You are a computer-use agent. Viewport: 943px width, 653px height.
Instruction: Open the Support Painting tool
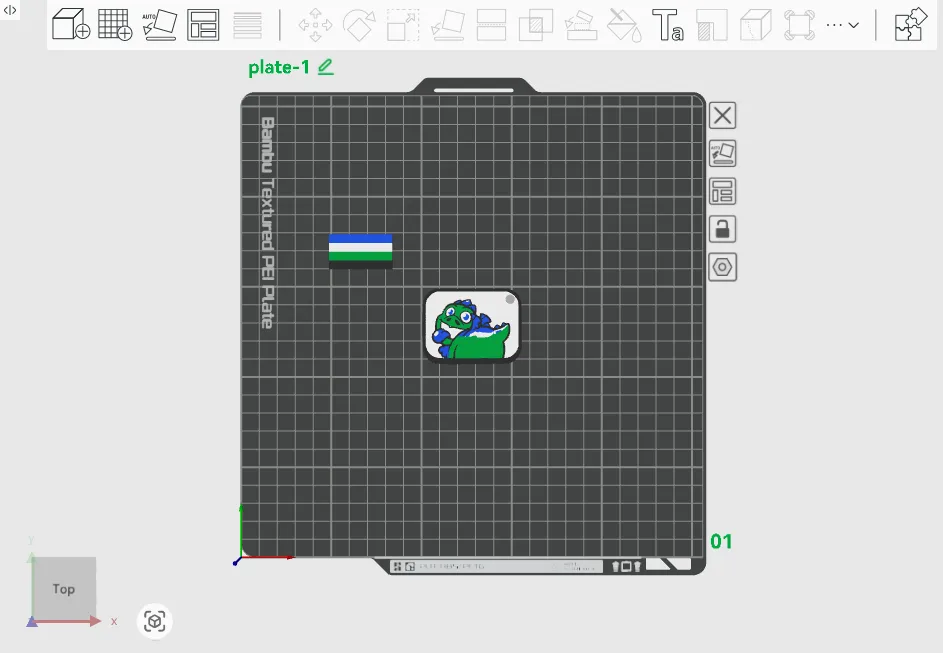click(580, 25)
